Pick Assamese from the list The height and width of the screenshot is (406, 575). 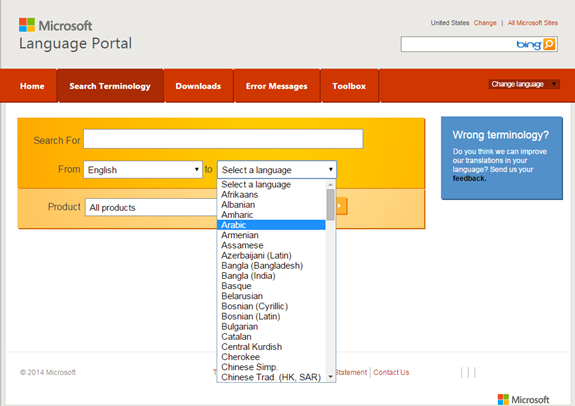click(271, 245)
